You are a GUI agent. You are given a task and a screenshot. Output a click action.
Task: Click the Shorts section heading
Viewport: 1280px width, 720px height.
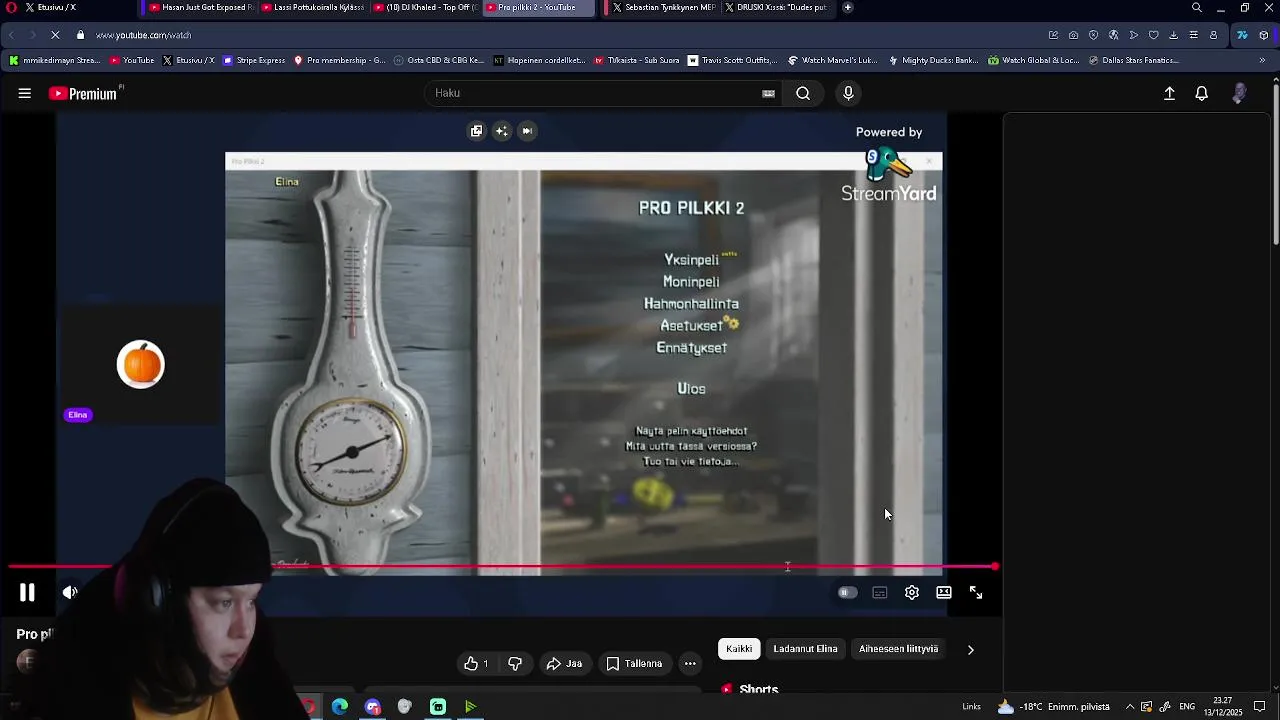758,689
